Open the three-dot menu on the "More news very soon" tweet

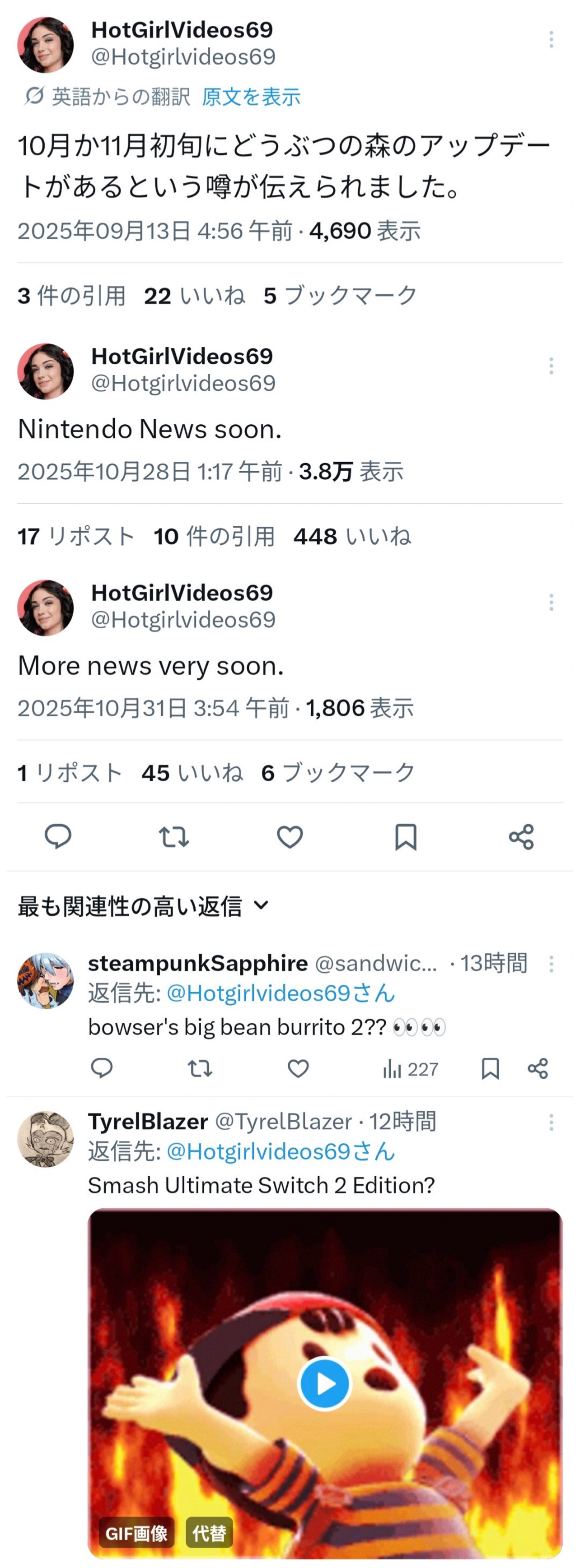tap(552, 602)
